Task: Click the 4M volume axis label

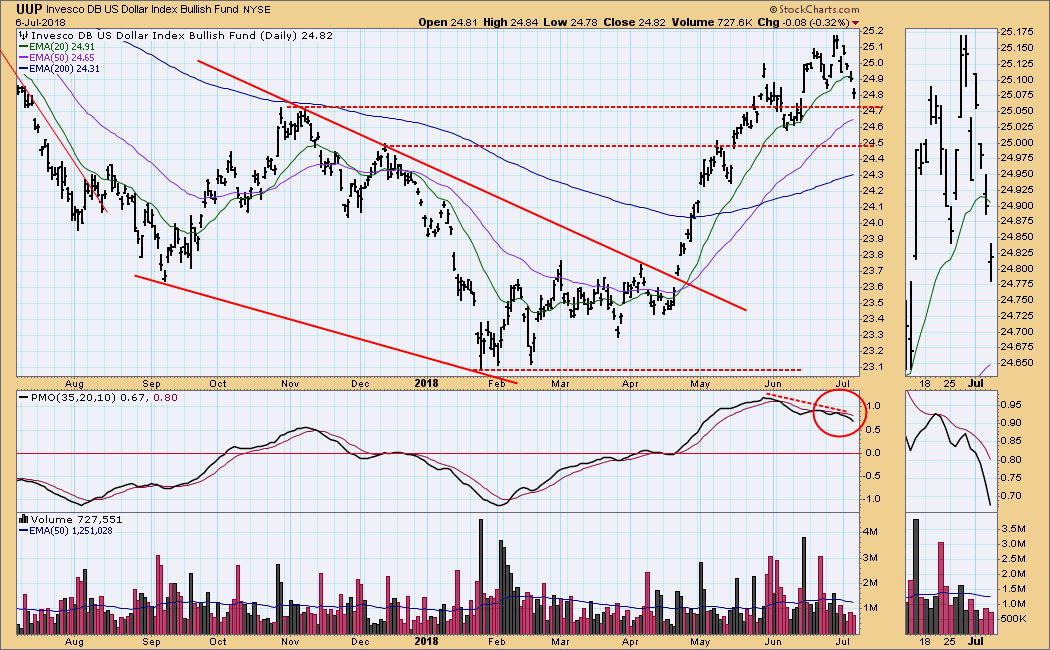Action: coord(870,532)
